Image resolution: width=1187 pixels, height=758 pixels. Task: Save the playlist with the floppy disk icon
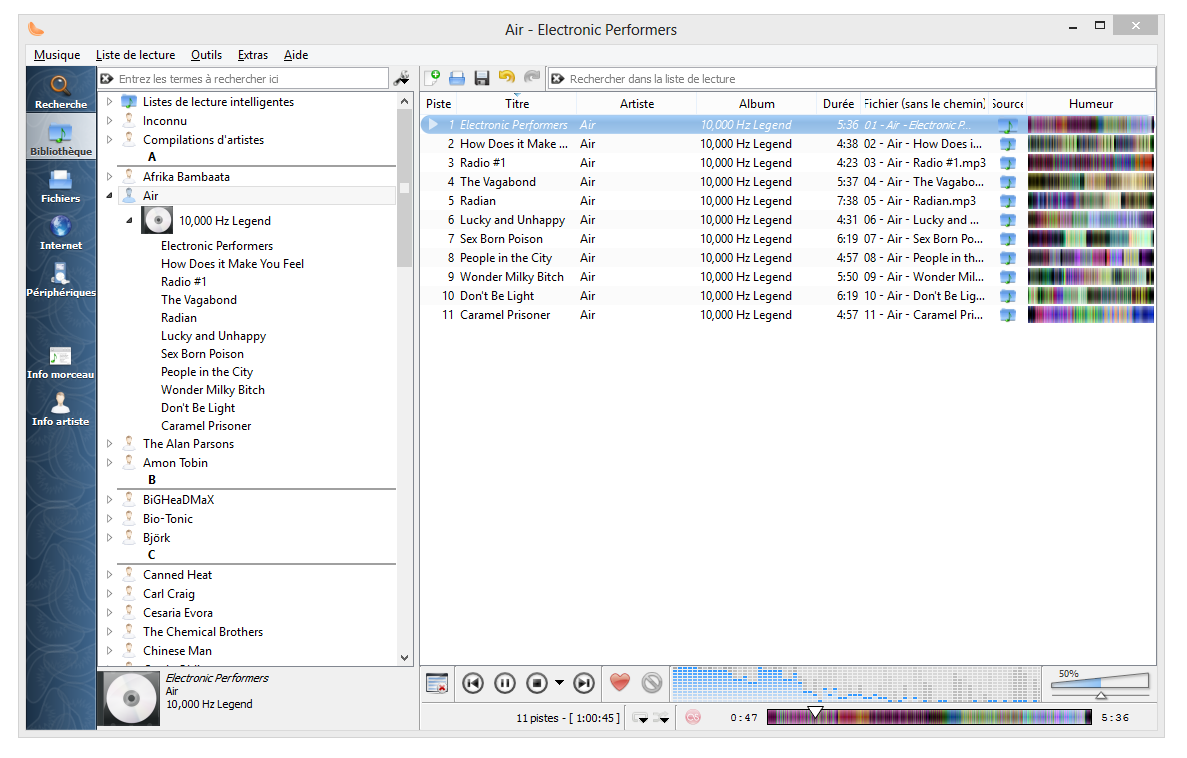coord(481,77)
